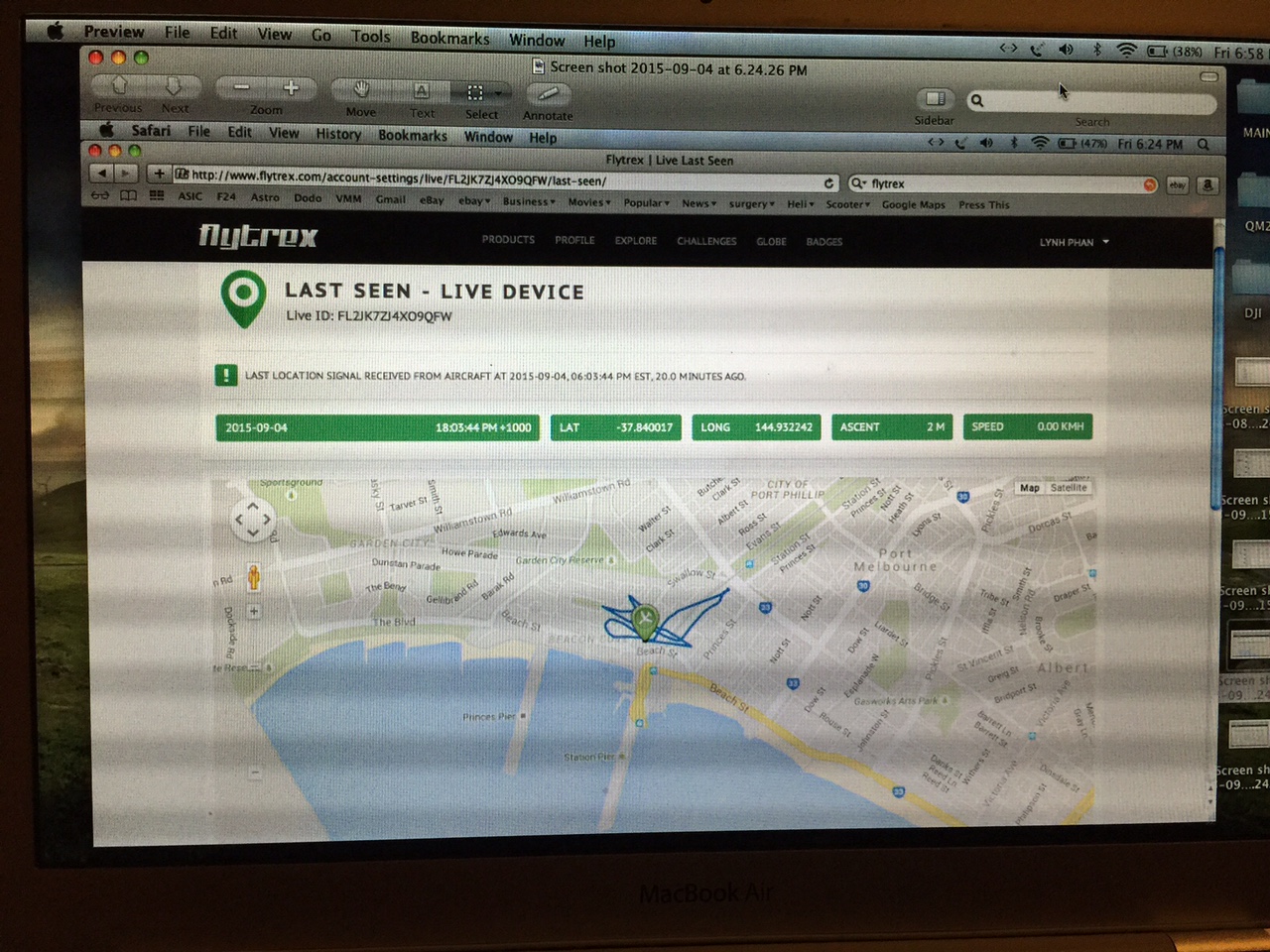Open the History menu in Safari screenshot
The height and width of the screenshot is (952, 1270).
[x=338, y=134]
